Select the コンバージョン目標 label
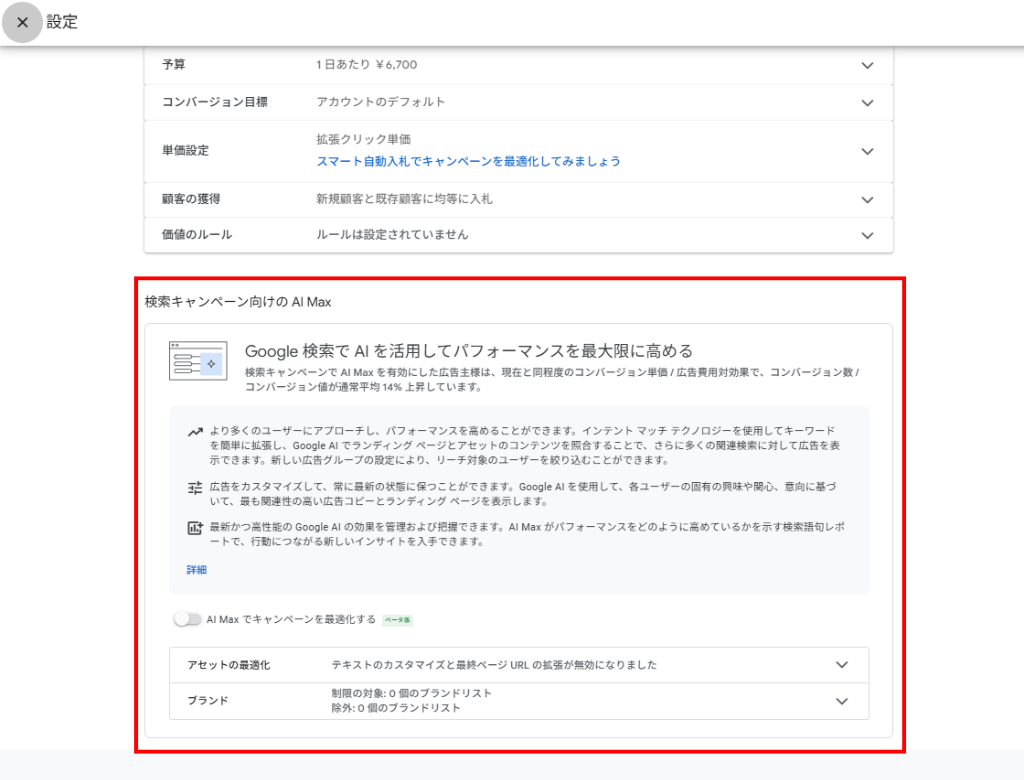This screenshot has height=780, width=1024. pos(215,102)
